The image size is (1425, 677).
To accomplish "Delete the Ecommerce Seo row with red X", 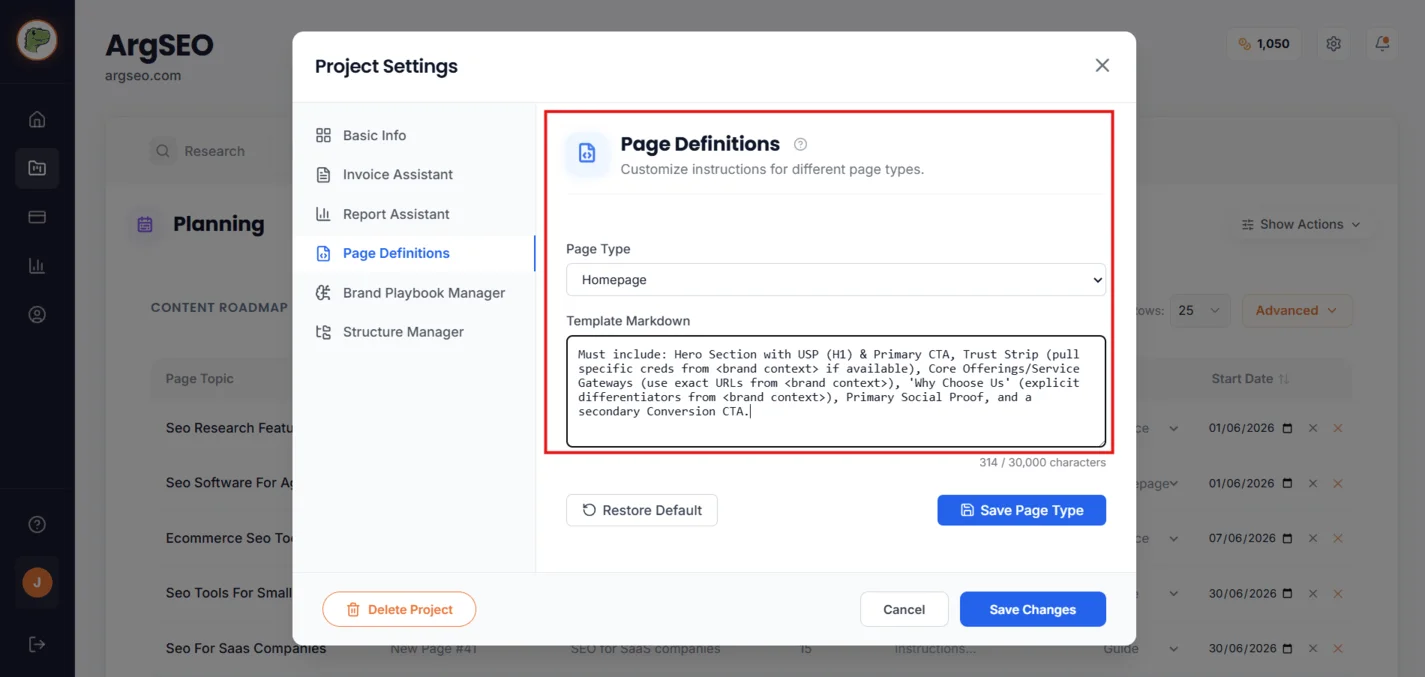I will coord(1337,538).
